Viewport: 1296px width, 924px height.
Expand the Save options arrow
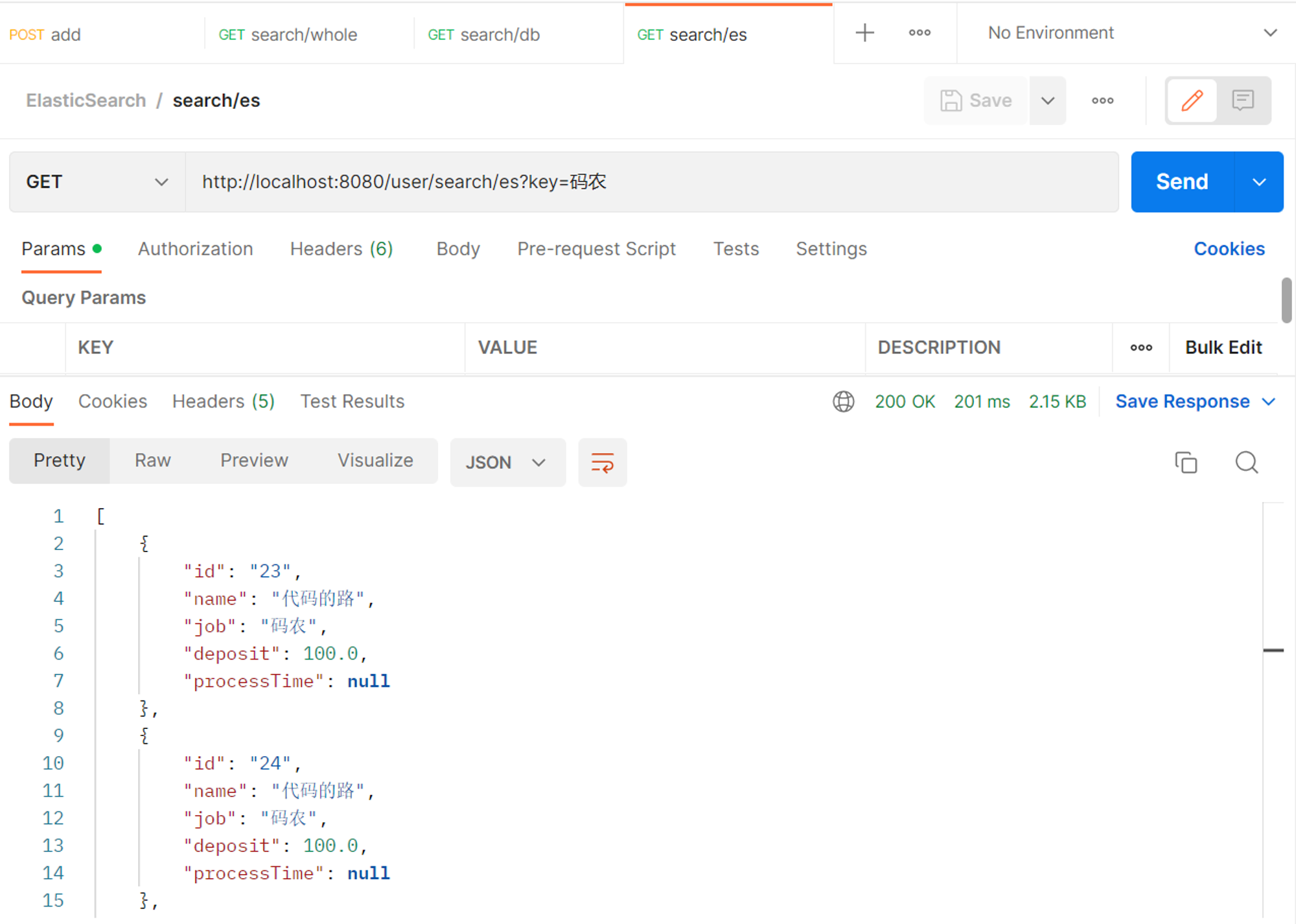[x=1048, y=100]
